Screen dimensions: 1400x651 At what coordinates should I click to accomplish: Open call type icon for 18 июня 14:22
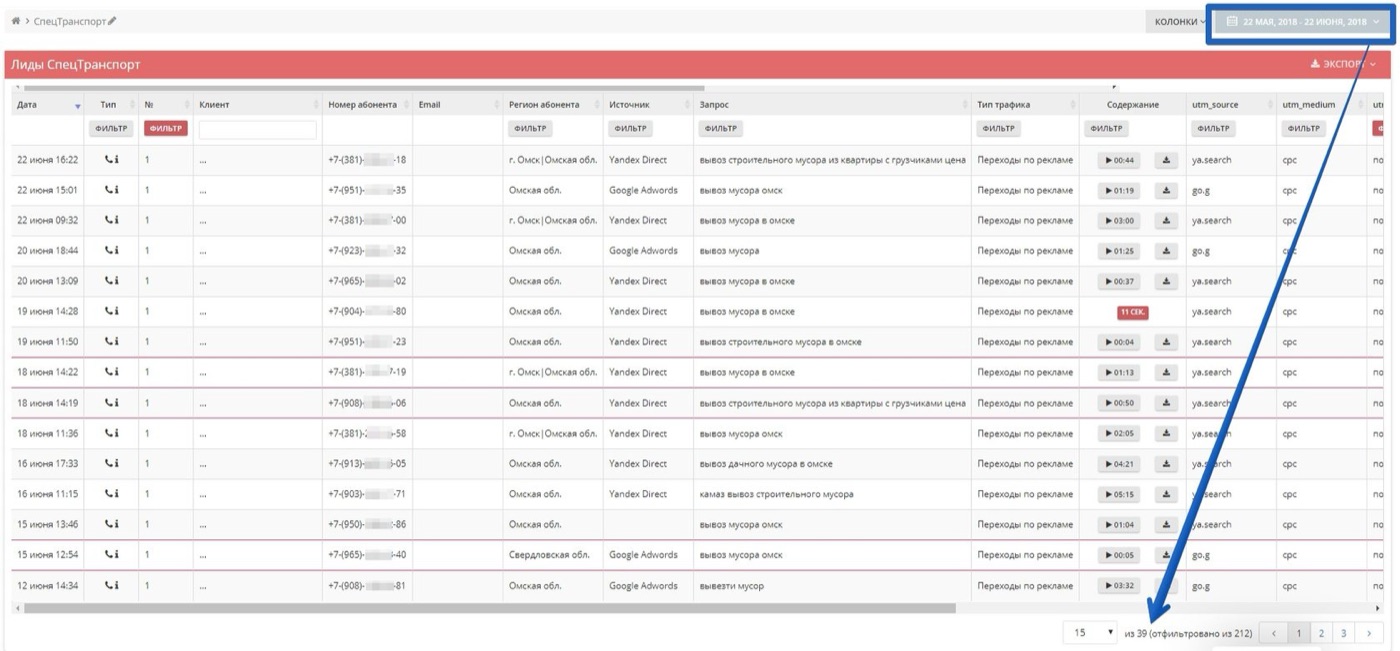(111, 372)
